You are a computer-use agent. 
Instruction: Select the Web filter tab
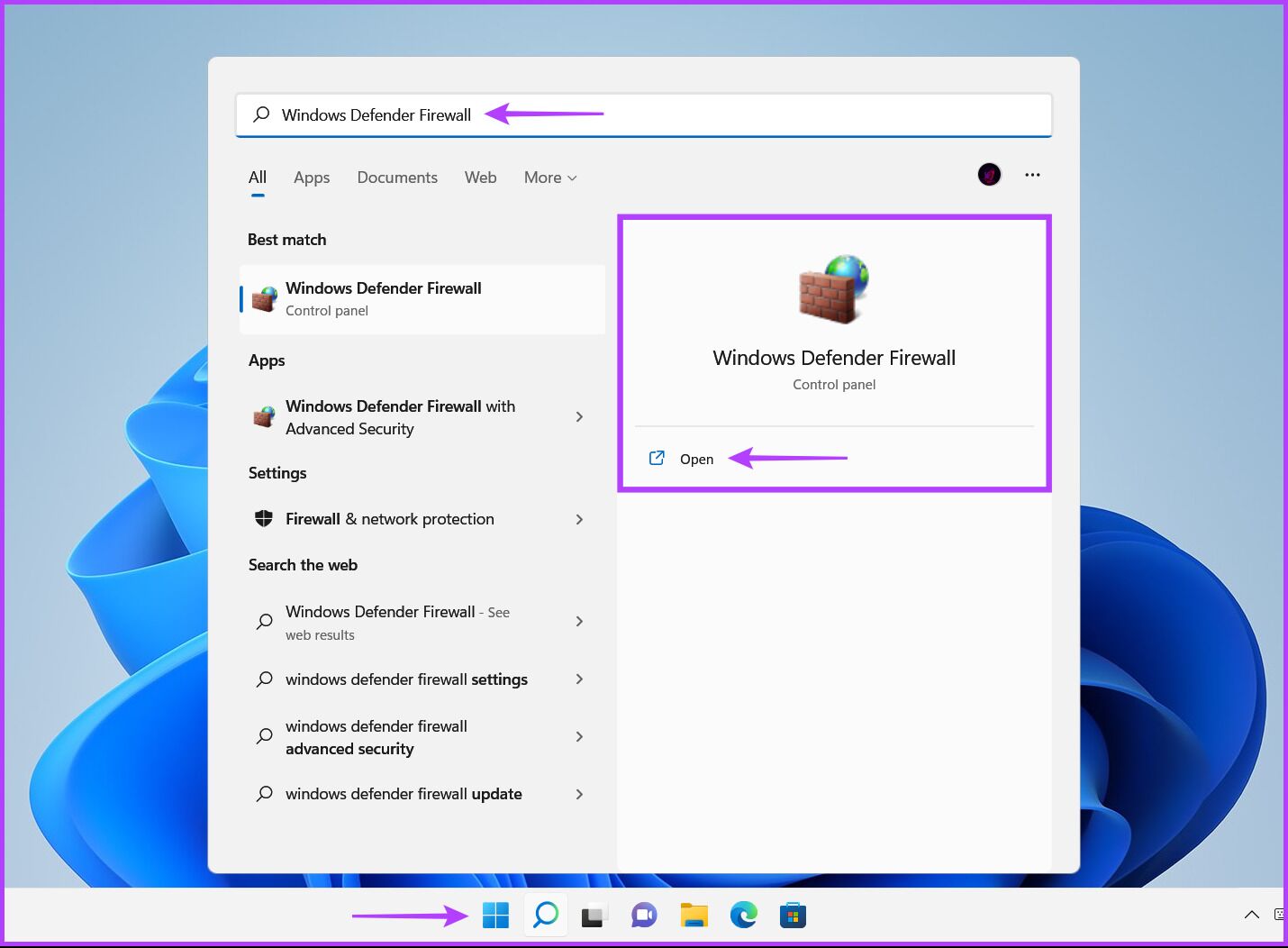coord(480,178)
